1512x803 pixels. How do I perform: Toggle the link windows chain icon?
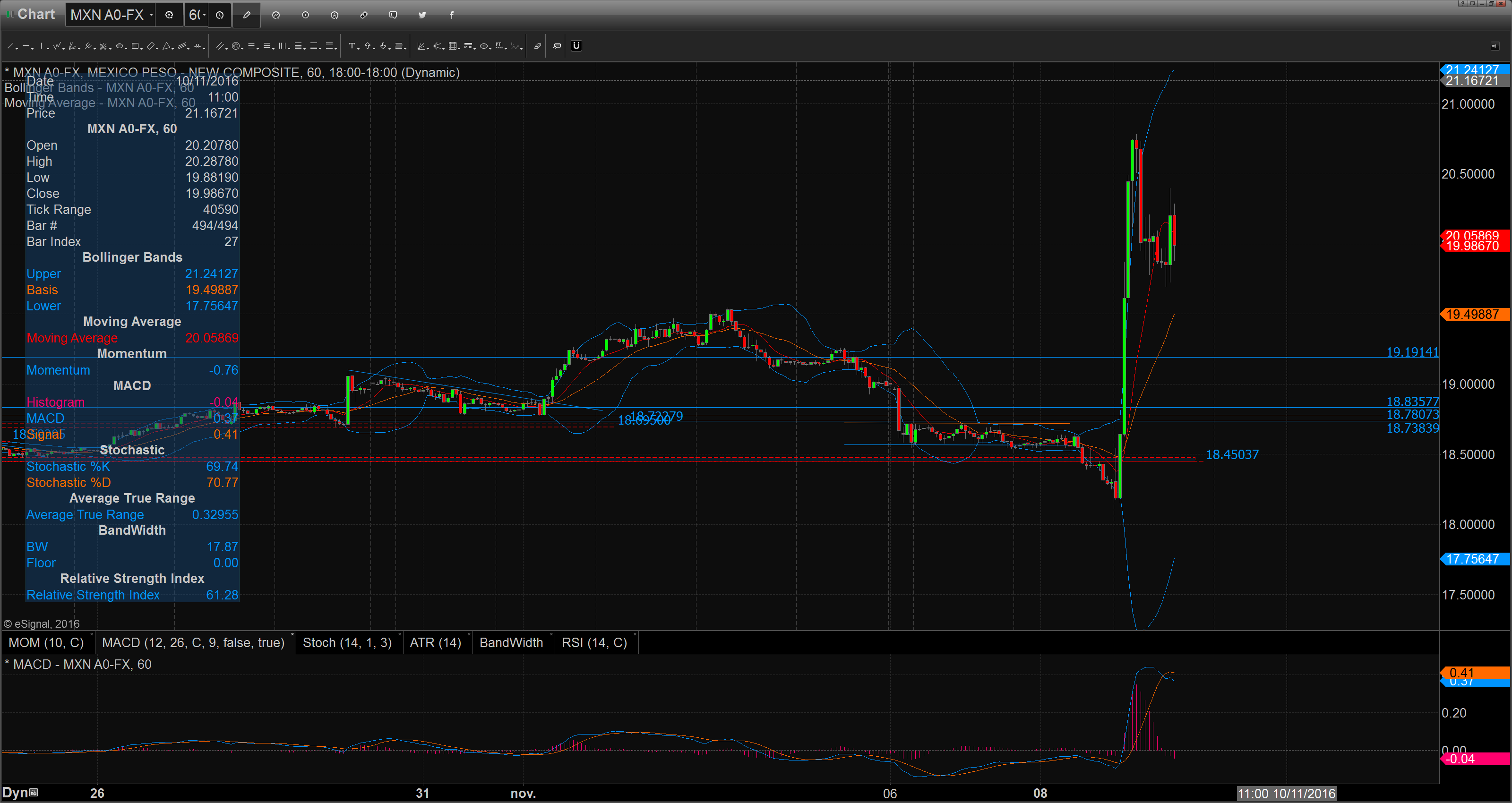pyautogui.click(x=364, y=15)
